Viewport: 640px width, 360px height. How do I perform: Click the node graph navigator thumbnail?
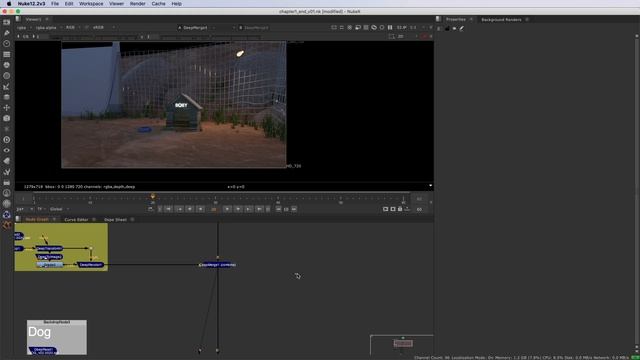pyautogui.click(x=403, y=344)
